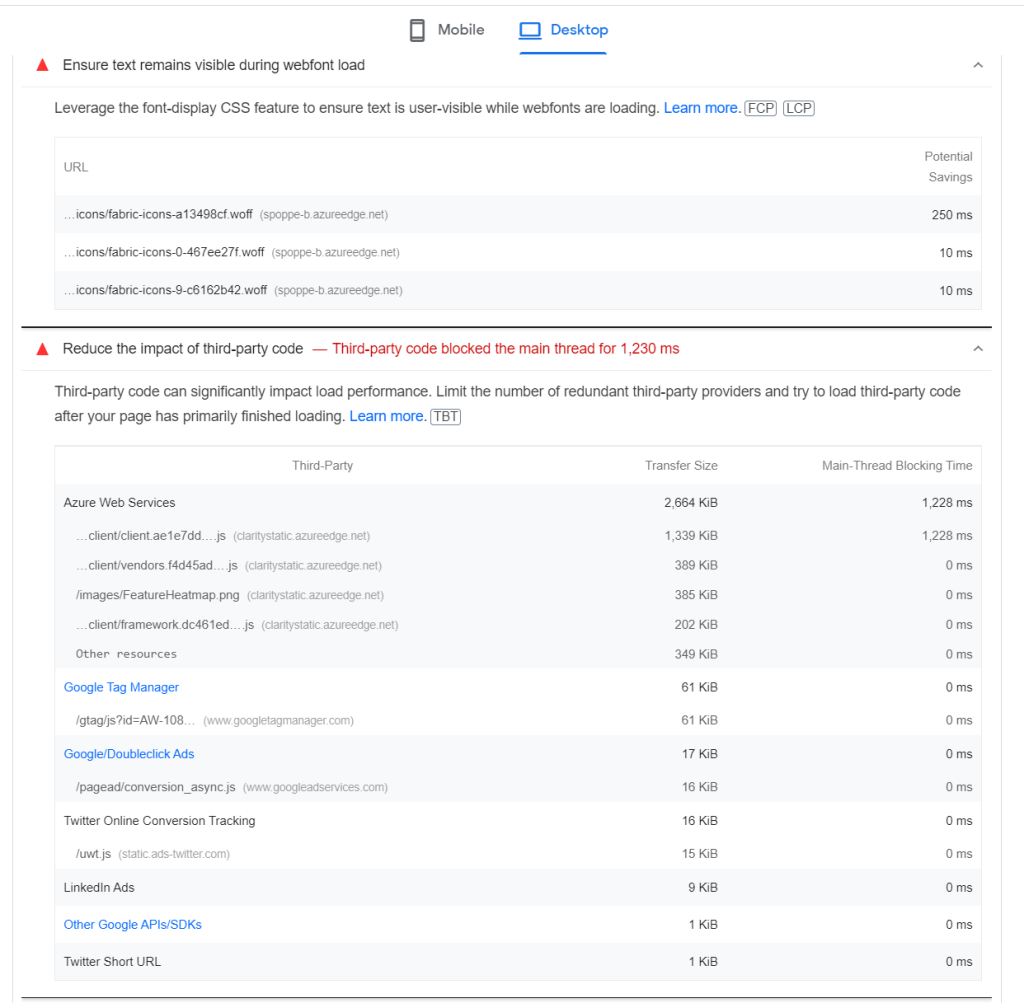1024x1003 pixels.
Task: Click the 389 KiB transfer size value
Action: tap(696, 565)
